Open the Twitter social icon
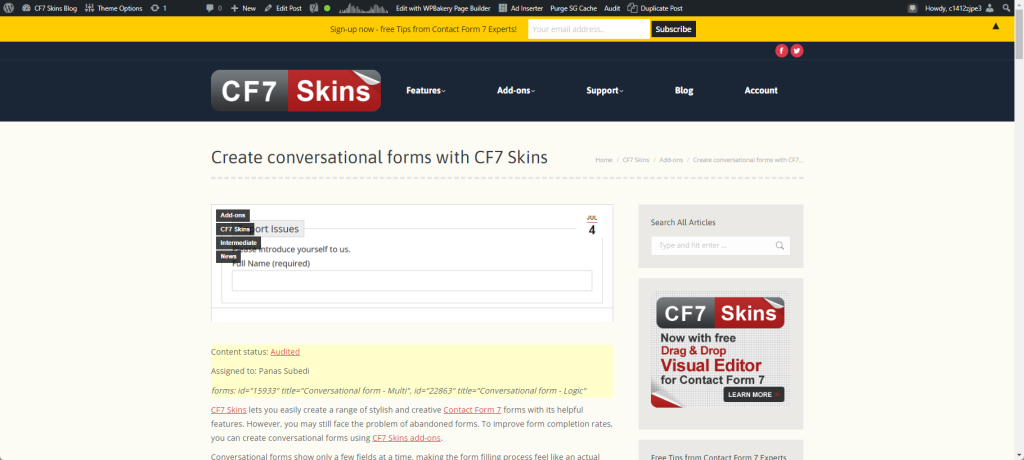This screenshot has width=1024, height=460. pyautogui.click(x=797, y=51)
